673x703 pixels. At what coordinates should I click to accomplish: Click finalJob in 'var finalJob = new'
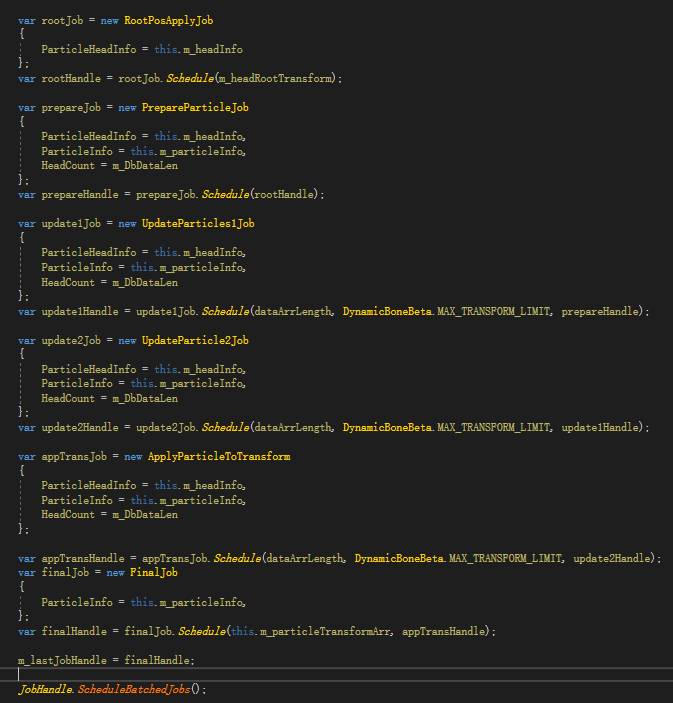click(65, 573)
